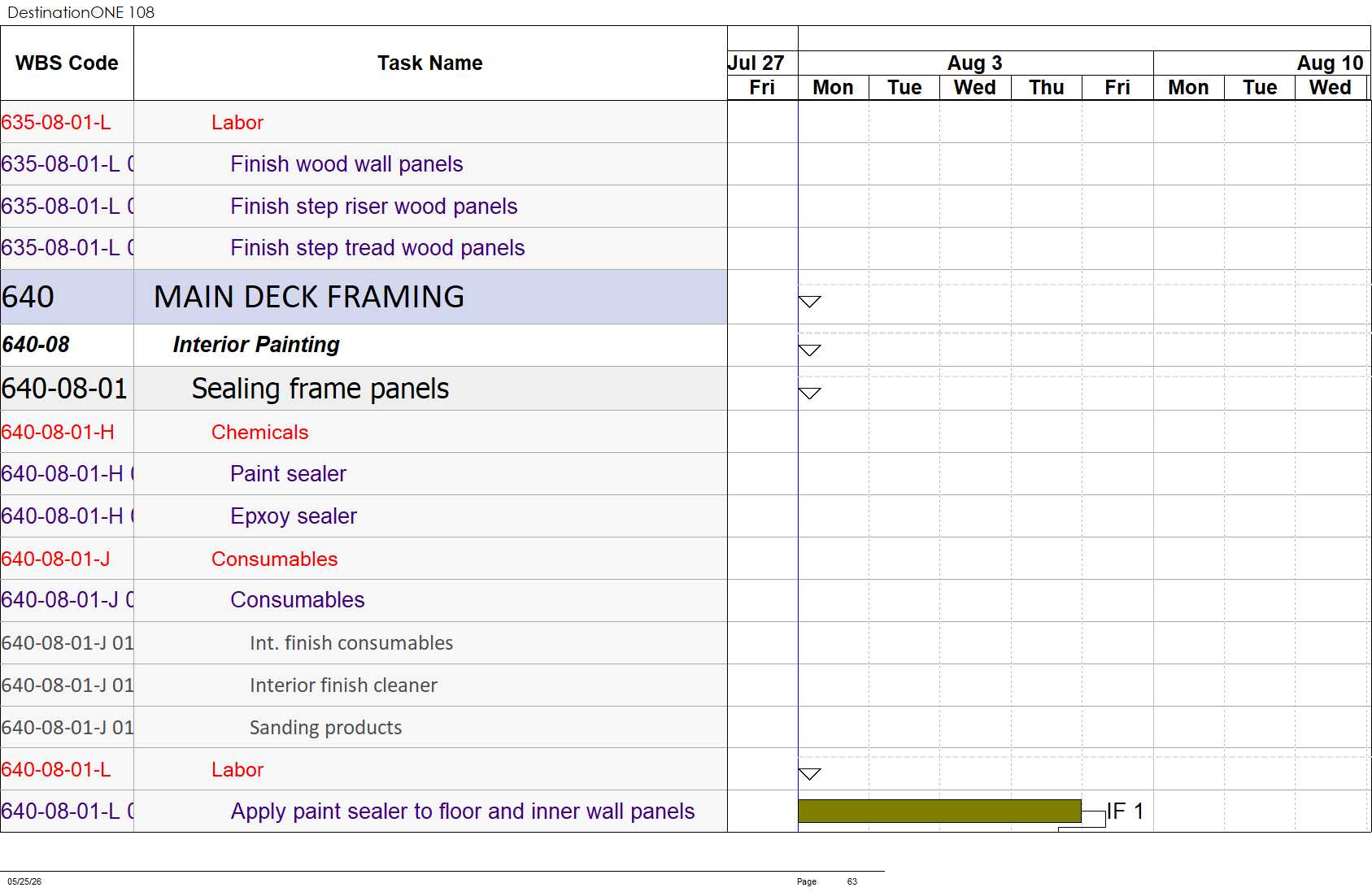Screen dimensions: 1372x892
Task: Select the Aug 3 week header
Action: (975, 63)
